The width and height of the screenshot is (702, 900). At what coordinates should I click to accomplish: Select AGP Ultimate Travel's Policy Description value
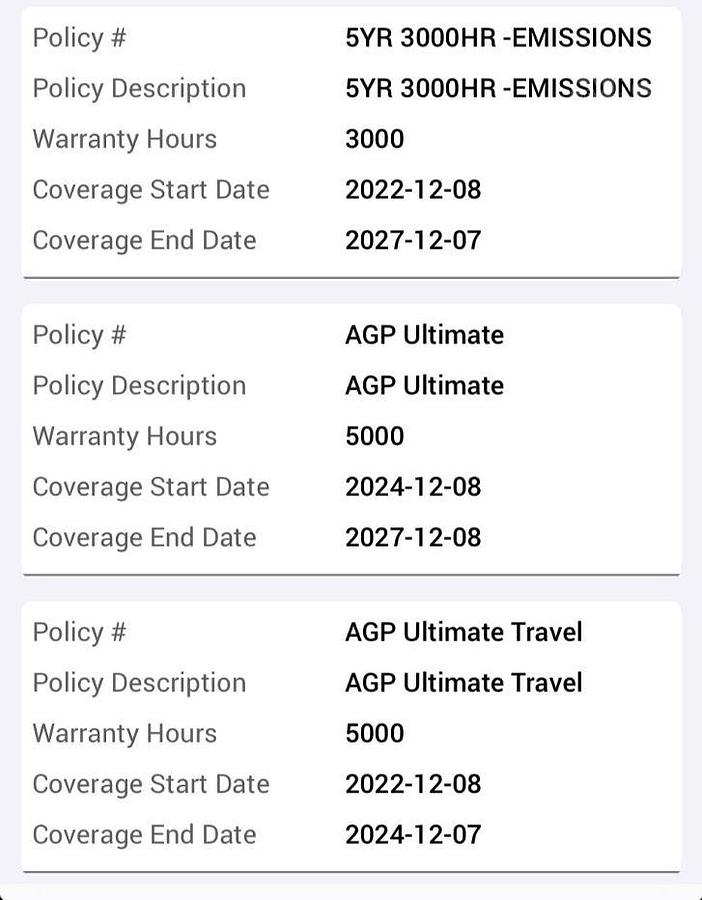463,683
